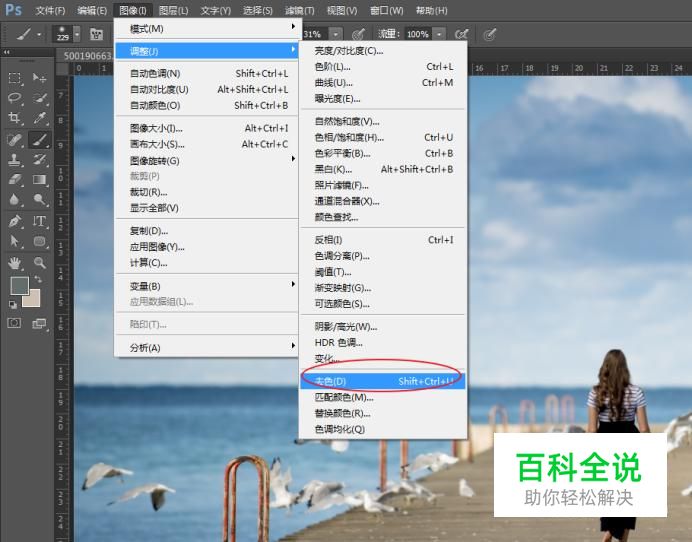Image resolution: width=692 pixels, height=542 pixels.
Task: Select the Blur tool
Action: [15, 199]
